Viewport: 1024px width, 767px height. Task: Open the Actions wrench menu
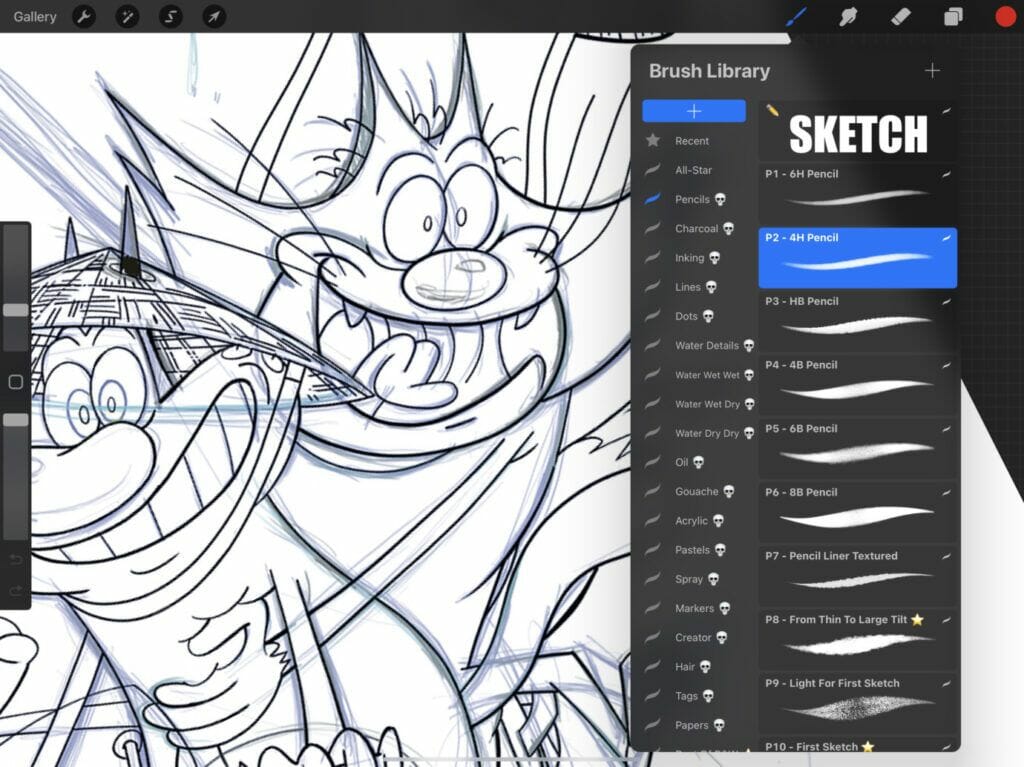pyautogui.click(x=84, y=16)
